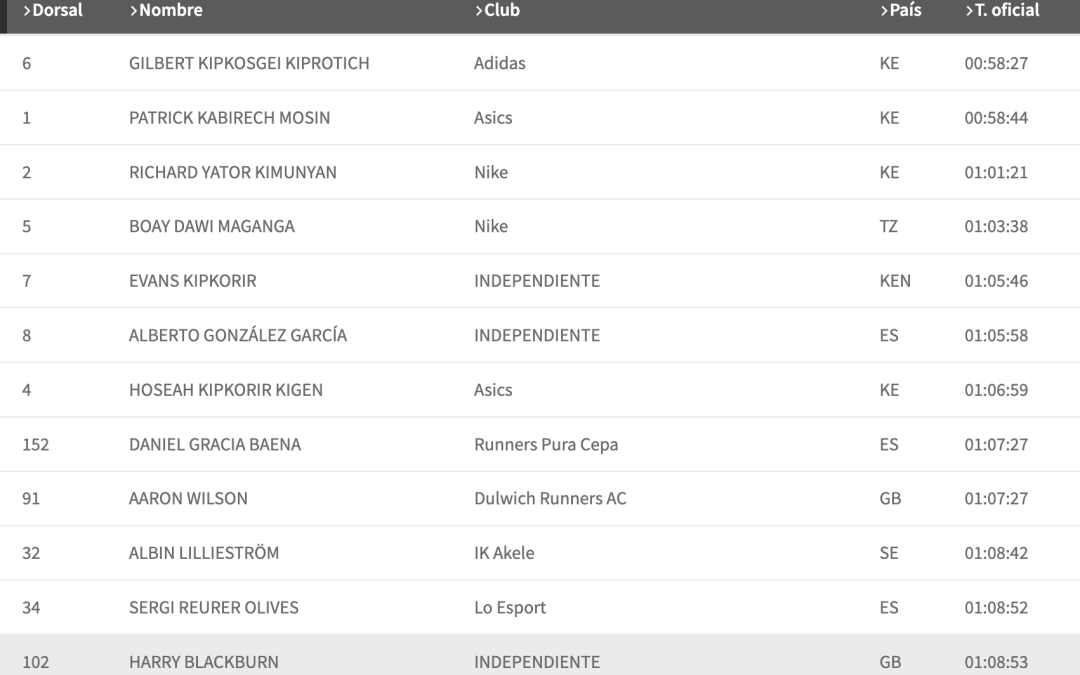Open Boay Dawi Maganga's entry

(x=211, y=226)
